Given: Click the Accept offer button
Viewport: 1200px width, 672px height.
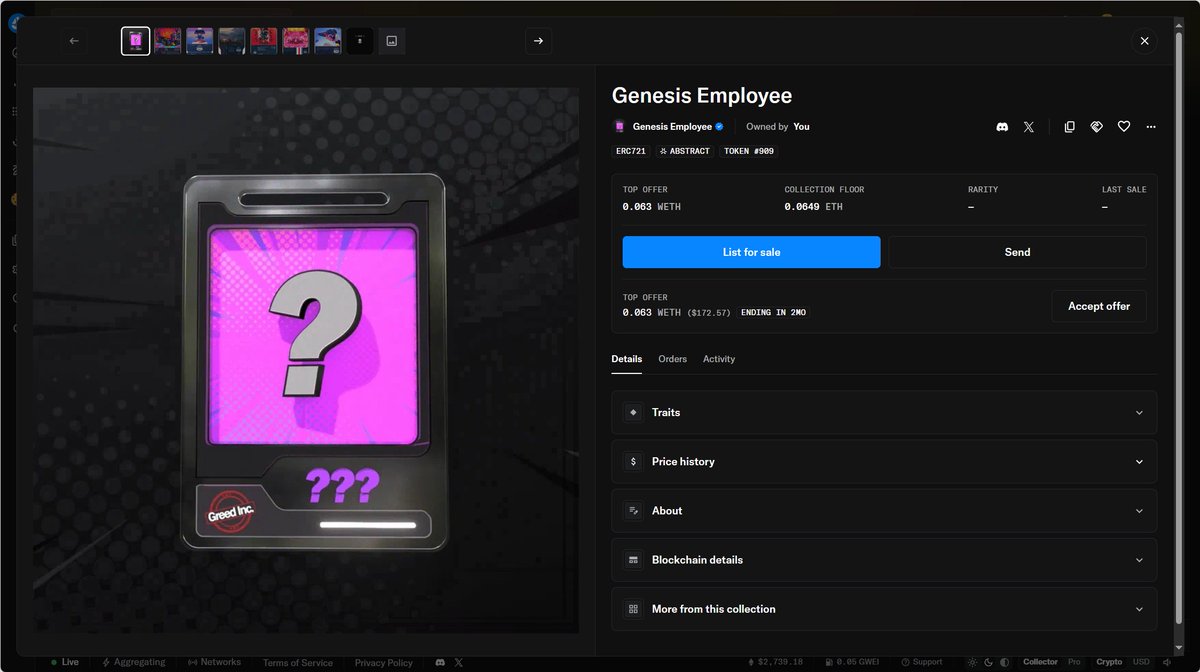Looking at the screenshot, I should click(x=1099, y=306).
